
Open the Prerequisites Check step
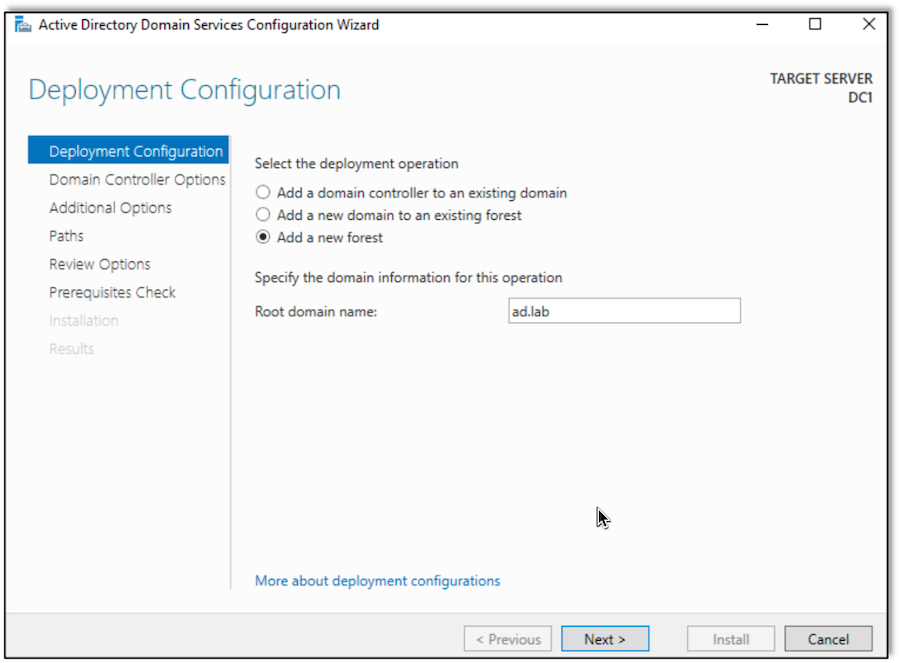point(112,292)
